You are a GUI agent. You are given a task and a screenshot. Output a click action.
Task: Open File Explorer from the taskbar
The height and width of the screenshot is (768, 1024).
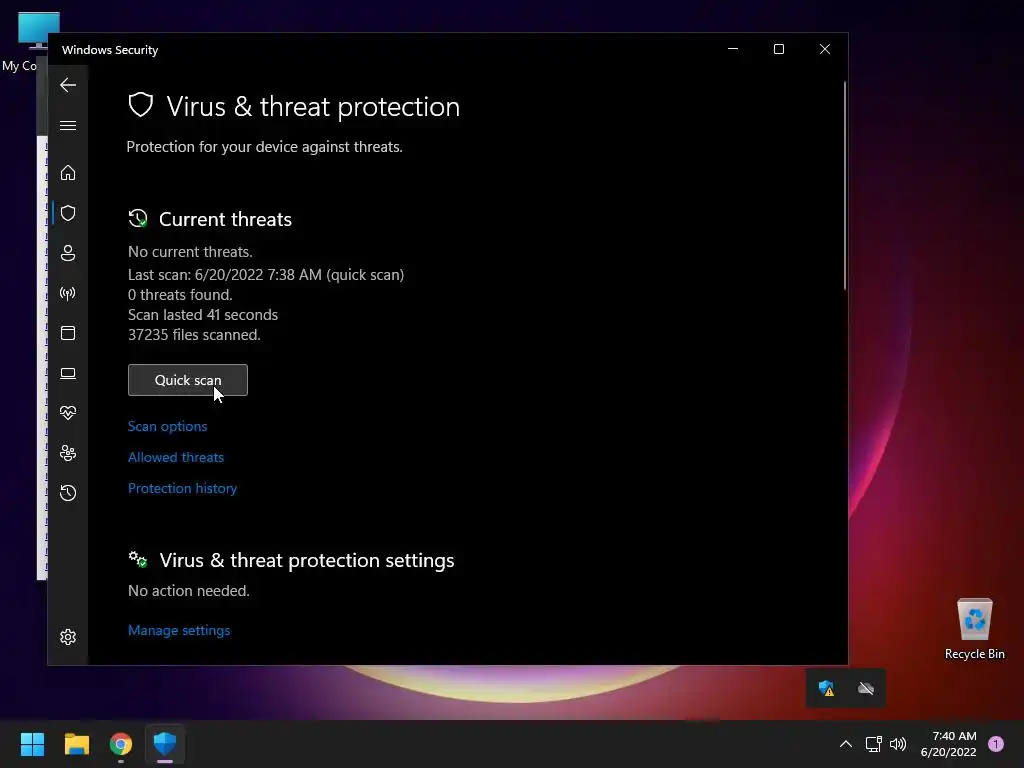pyautogui.click(x=76, y=744)
